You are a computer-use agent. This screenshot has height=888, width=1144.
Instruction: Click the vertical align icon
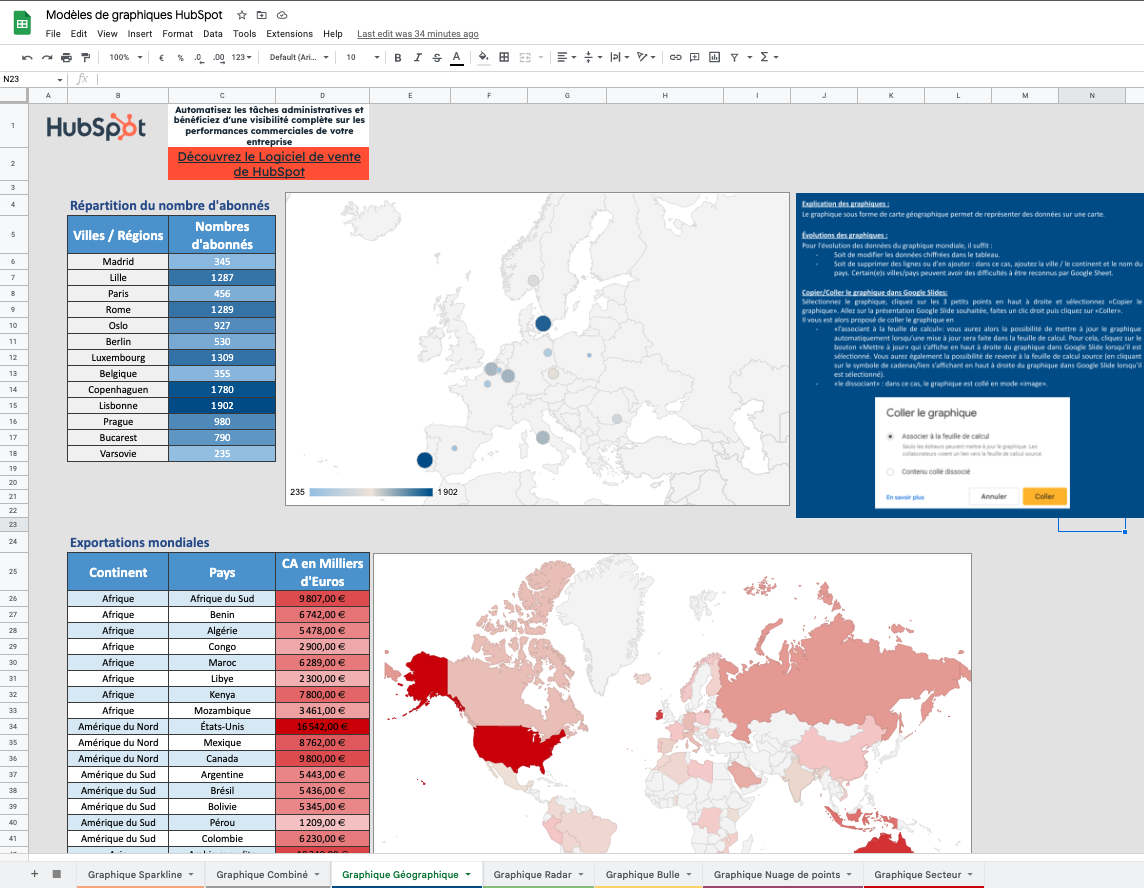[588, 58]
